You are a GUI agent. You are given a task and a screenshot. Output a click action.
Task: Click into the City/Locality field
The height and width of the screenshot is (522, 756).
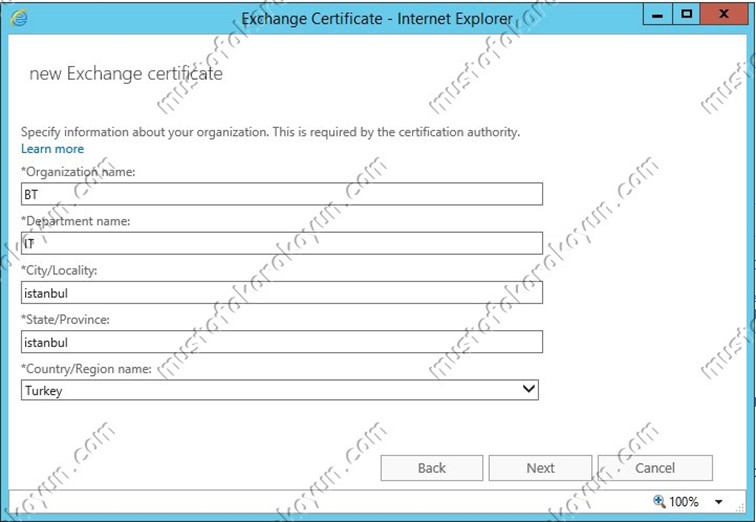282,293
